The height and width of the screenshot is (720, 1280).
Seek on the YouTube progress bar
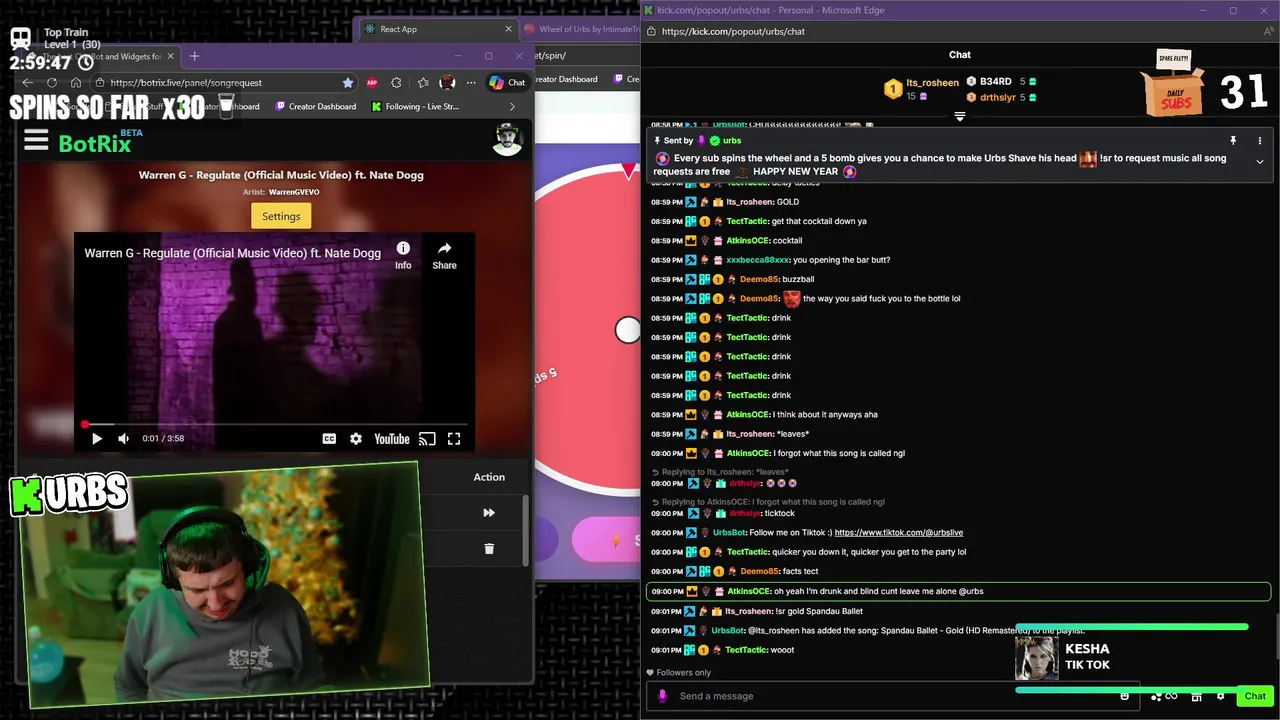tap(275, 424)
